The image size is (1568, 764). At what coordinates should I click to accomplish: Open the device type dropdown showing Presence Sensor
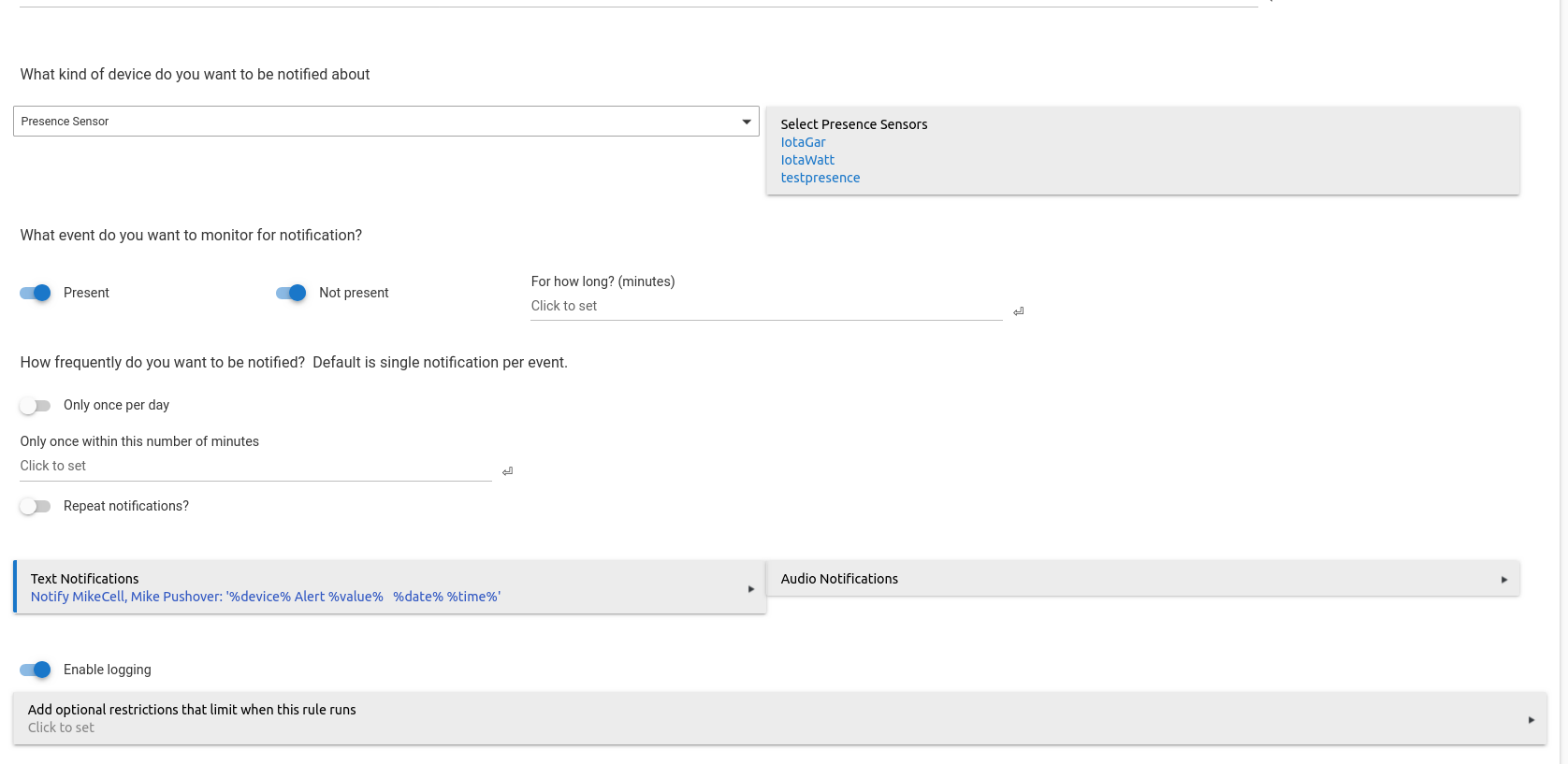click(x=385, y=122)
